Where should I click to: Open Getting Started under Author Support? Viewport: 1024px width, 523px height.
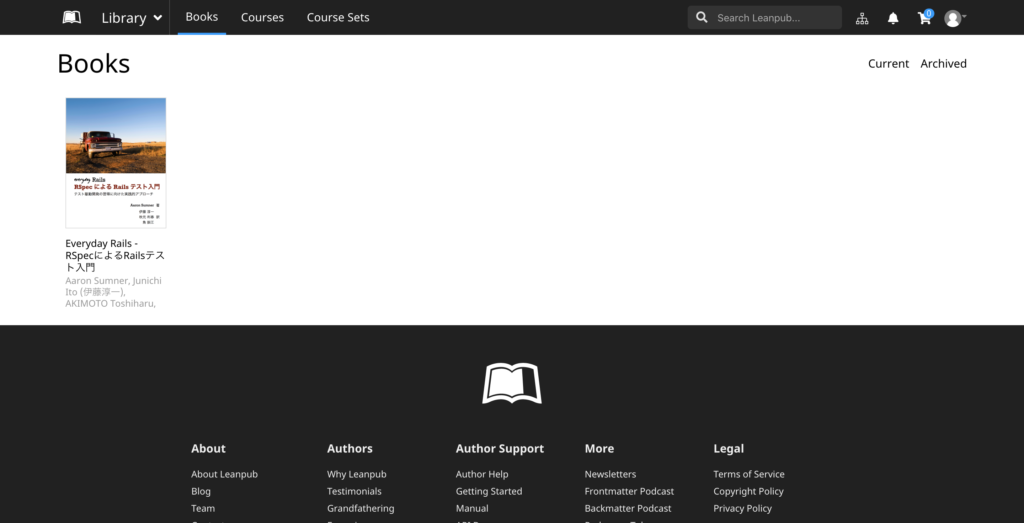pos(488,491)
